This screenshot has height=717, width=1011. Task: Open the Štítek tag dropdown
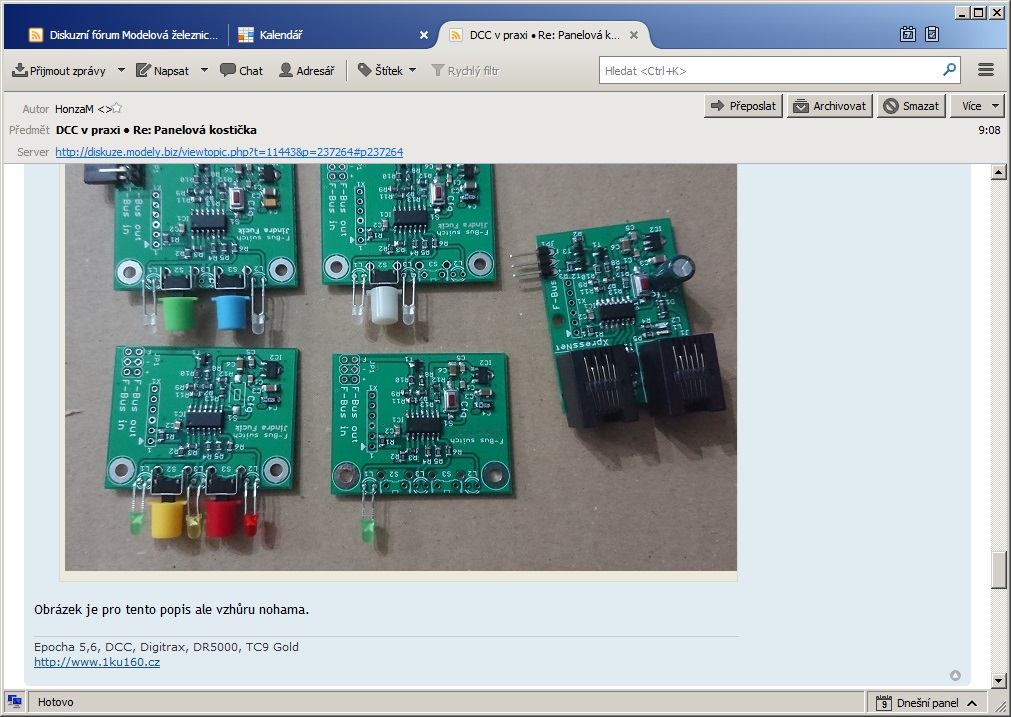387,71
